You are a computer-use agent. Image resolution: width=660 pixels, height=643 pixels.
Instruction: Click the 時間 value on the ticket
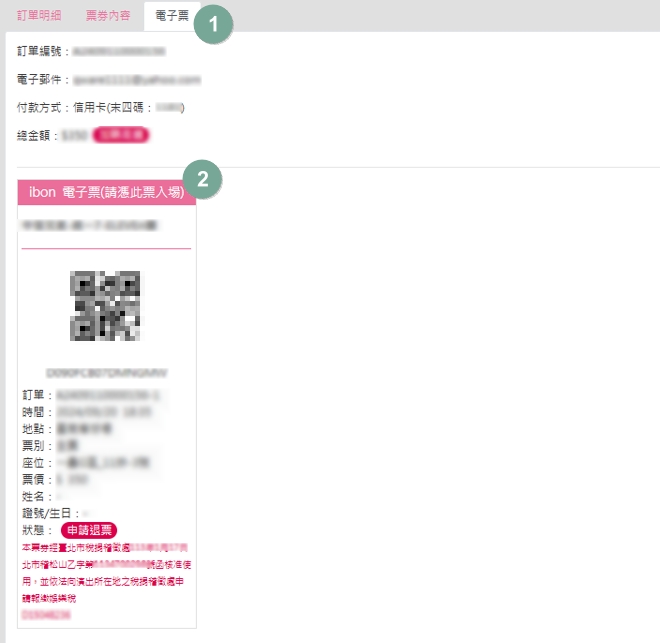pyautogui.click(x=96, y=411)
